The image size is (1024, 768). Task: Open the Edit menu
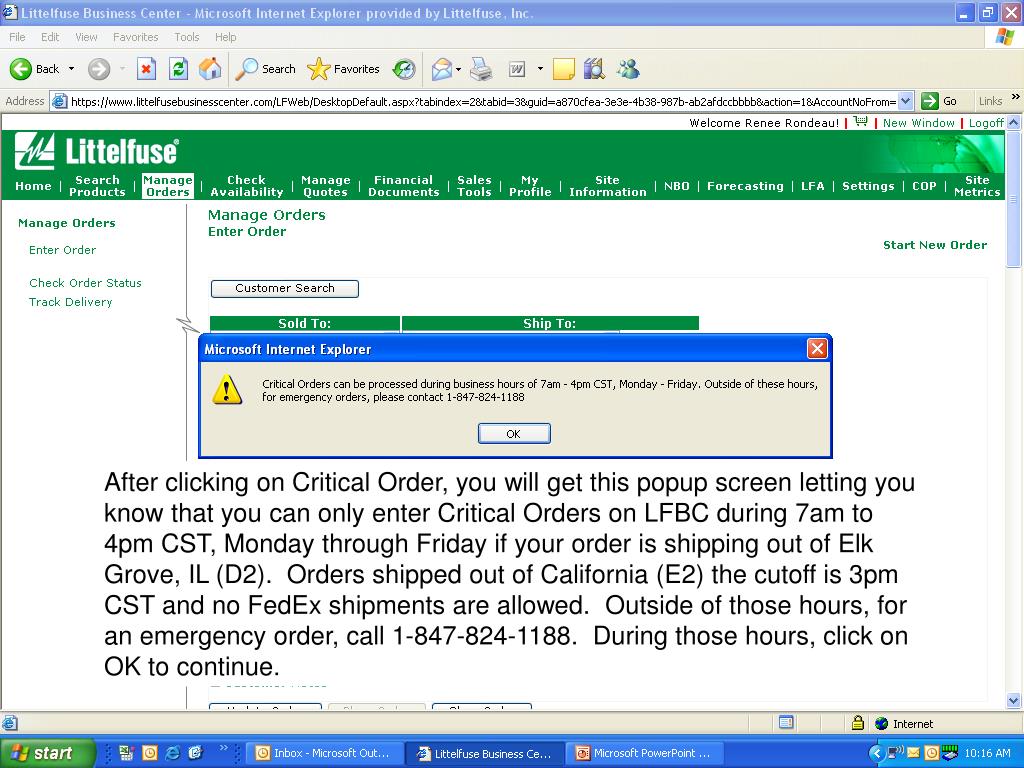[50, 37]
